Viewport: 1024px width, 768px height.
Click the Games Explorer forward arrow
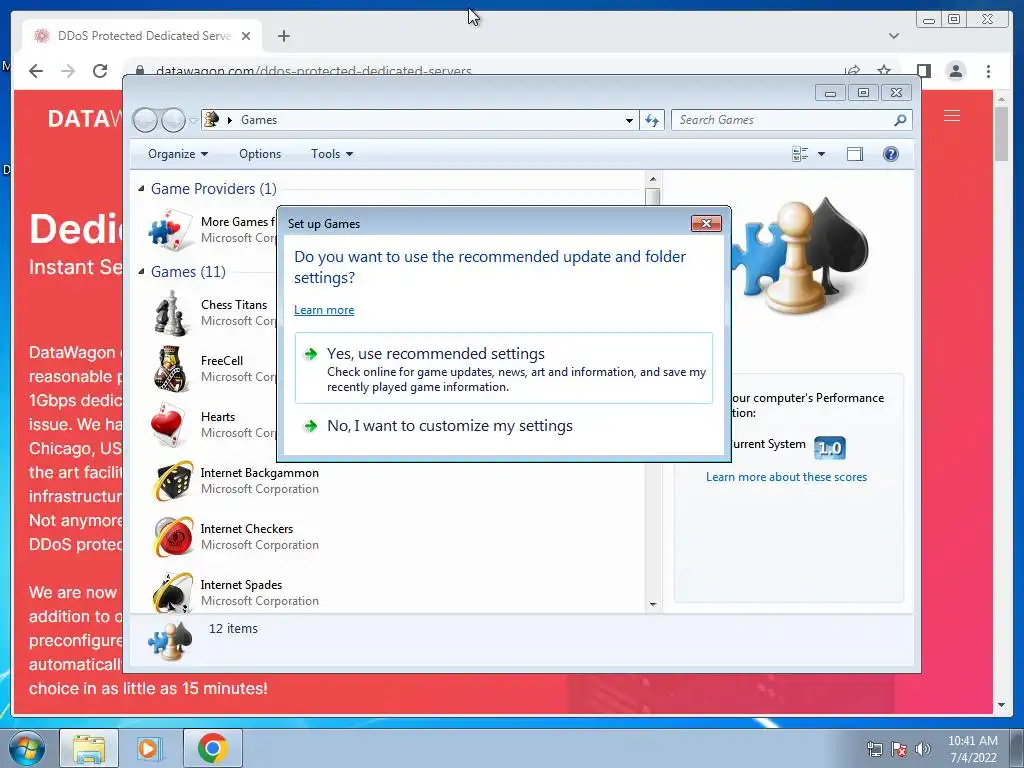(x=173, y=120)
